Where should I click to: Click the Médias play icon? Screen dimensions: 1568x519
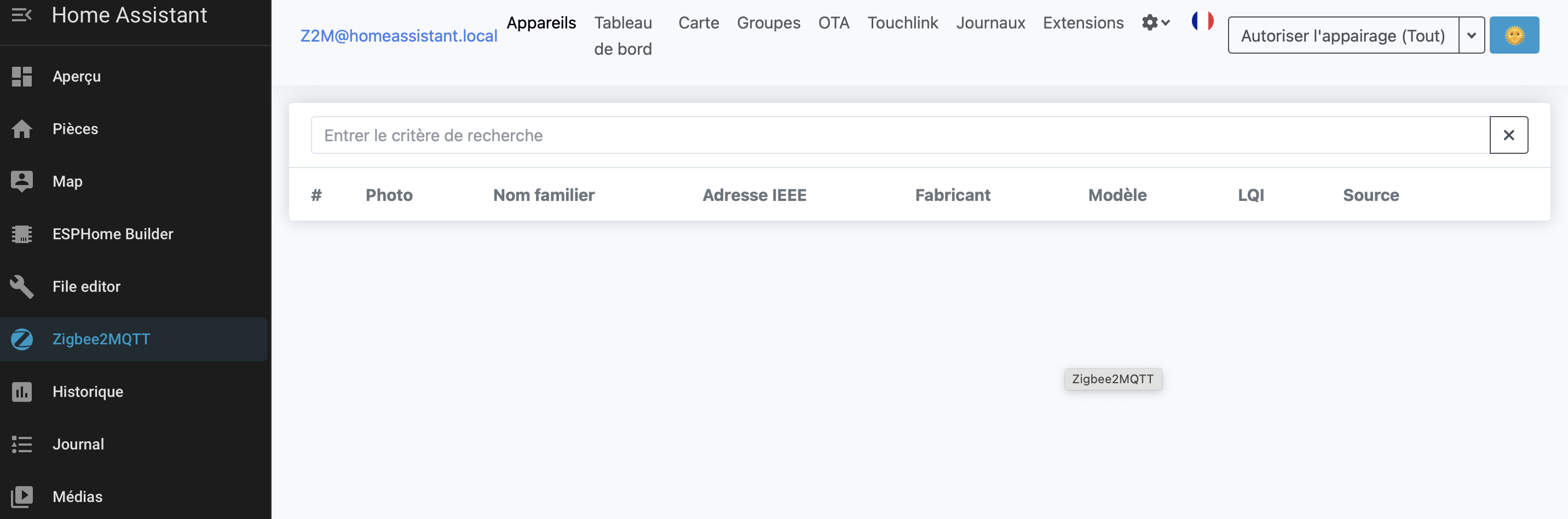[x=22, y=497]
